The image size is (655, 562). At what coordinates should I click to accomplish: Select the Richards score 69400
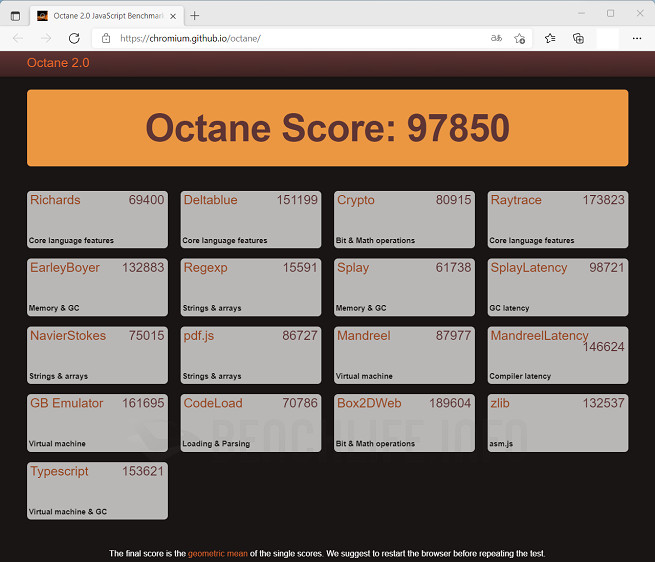point(146,200)
